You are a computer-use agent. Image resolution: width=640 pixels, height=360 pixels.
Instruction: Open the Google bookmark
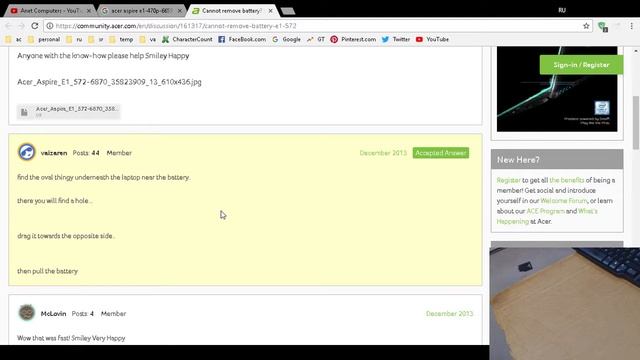(x=287, y=39)
